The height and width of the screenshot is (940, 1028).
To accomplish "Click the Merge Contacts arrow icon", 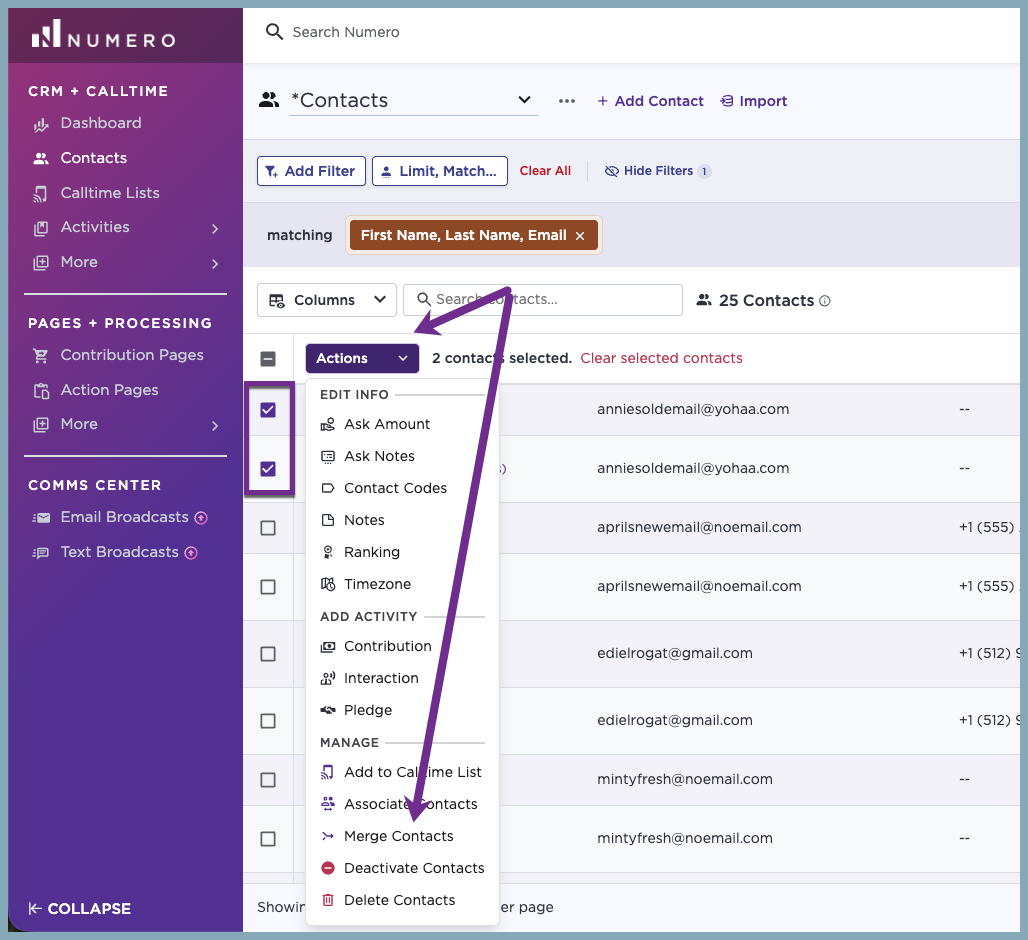I will click(x=328, y=836).
